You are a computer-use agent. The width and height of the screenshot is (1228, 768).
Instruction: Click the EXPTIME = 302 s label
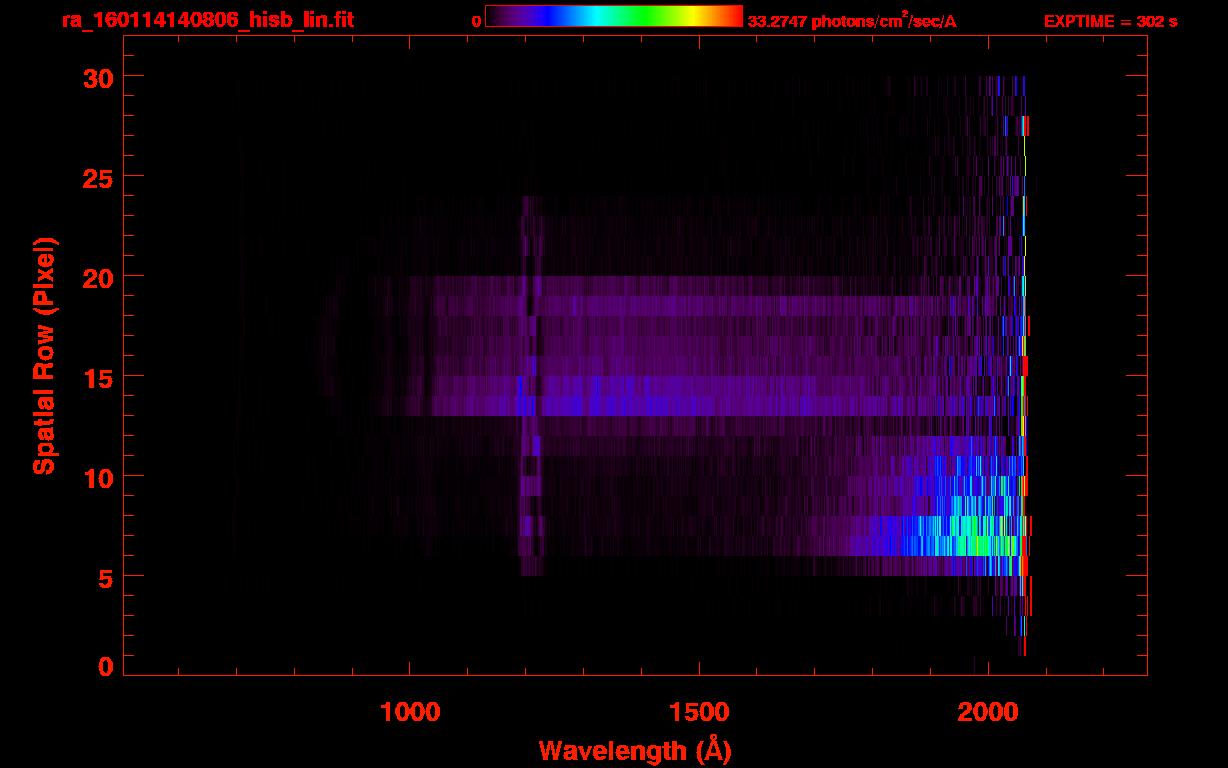click(1110, 21)
